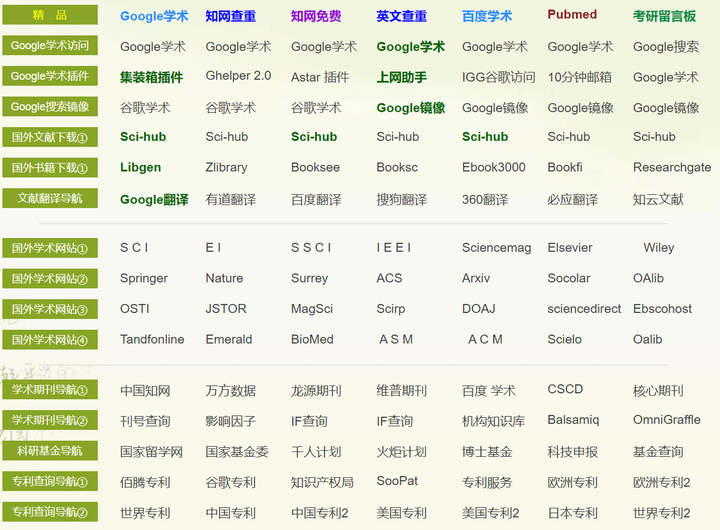
Task: Click the 文献翻译导航 category button
Action: click(50, 198)
